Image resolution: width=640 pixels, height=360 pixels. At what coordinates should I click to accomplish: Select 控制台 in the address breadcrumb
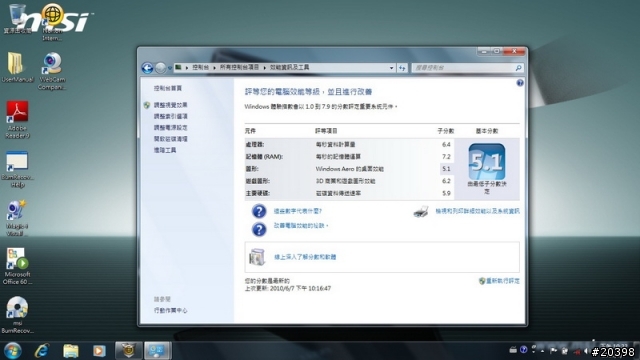(200, 67)
